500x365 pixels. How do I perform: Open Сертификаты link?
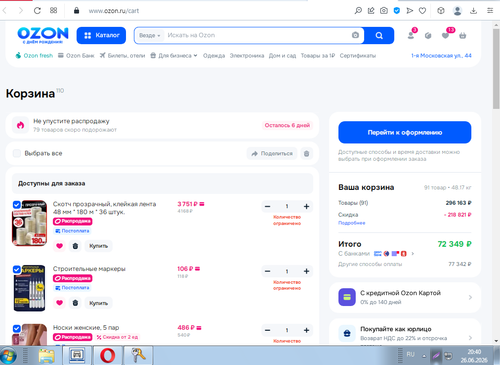tap(358, 56)
